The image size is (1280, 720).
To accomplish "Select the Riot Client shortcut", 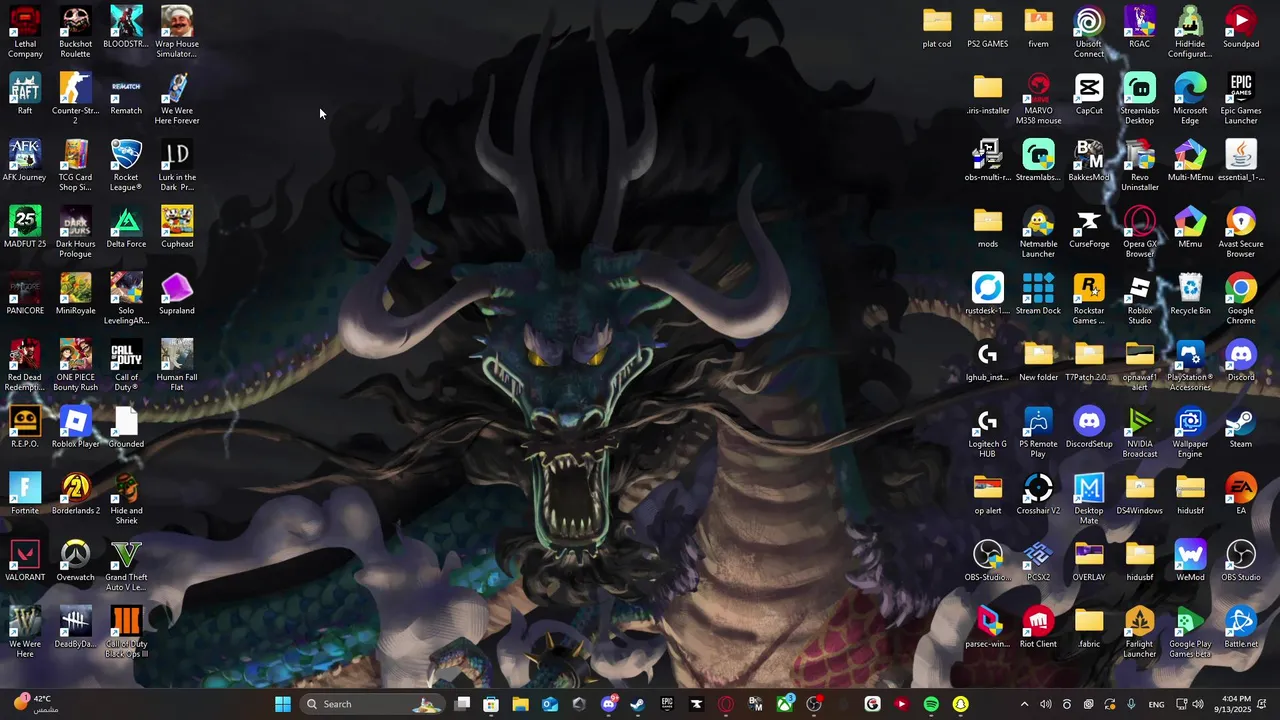I will click(1038, 628).
